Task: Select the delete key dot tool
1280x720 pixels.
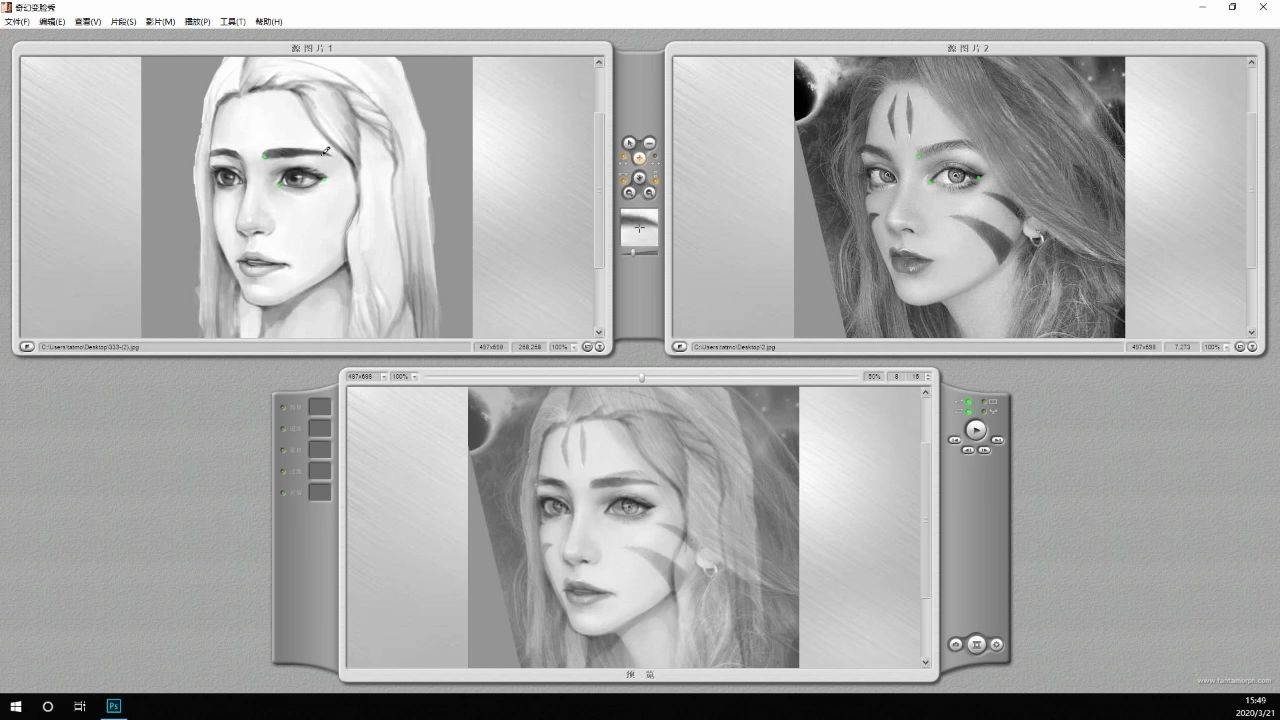Action: coord(649,143)
